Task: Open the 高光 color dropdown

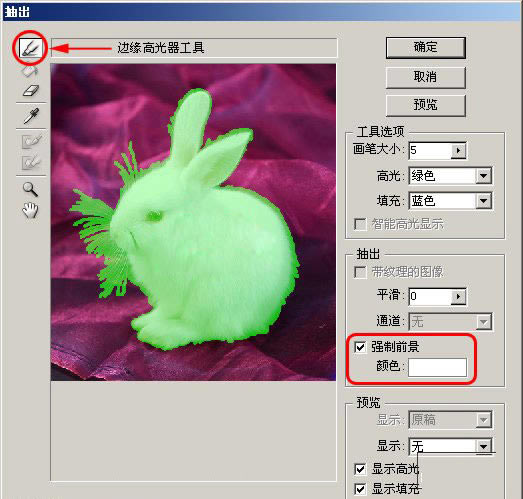Action: (x=483, y=176)
